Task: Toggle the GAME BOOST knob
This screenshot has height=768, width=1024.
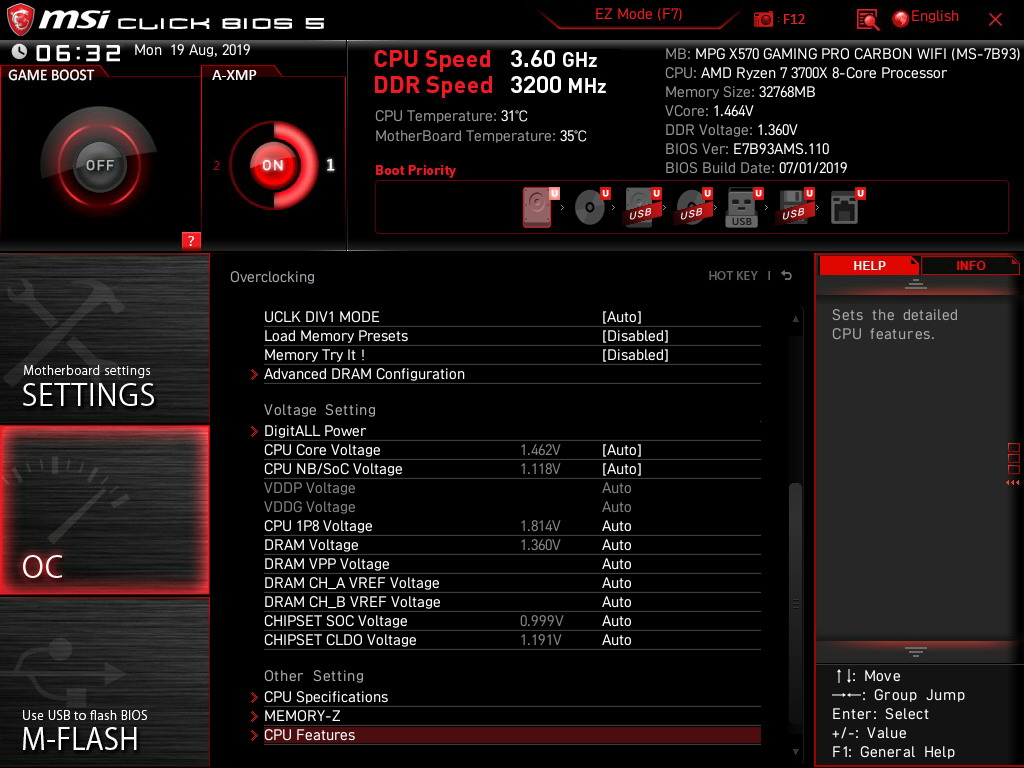Action: (x=99, y=165)
